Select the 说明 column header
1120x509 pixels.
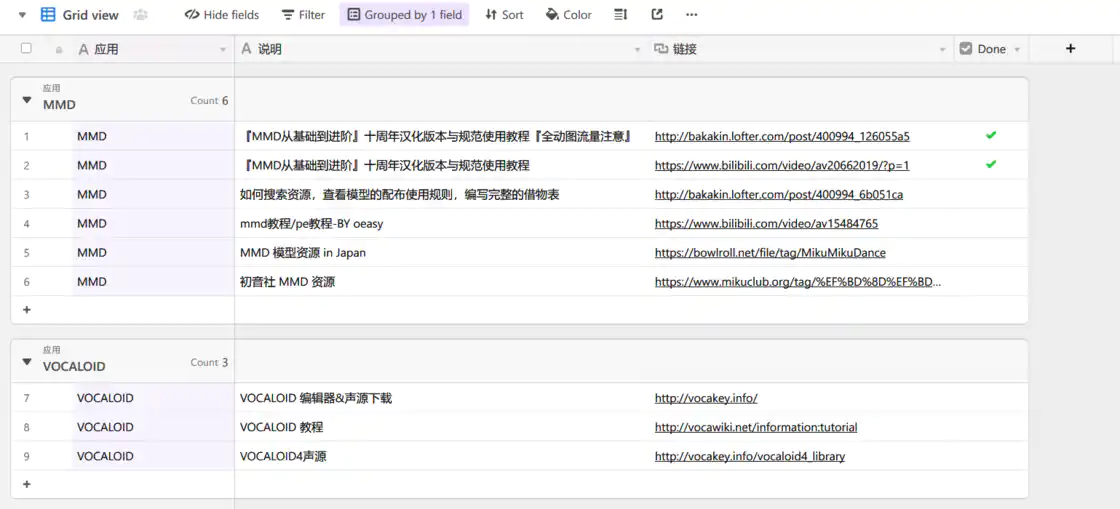click(x=441, y=49)
